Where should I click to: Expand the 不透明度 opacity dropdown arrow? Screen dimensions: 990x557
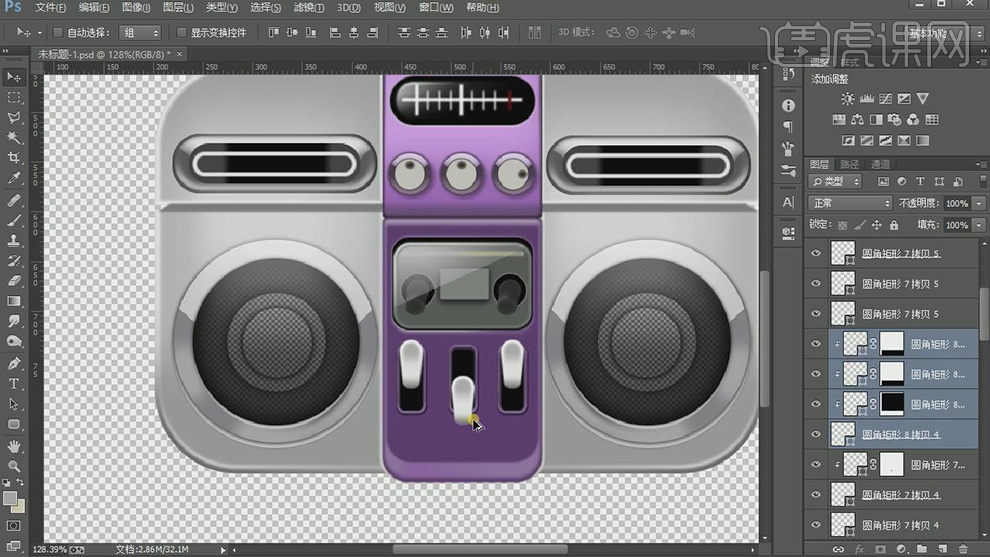977,203
